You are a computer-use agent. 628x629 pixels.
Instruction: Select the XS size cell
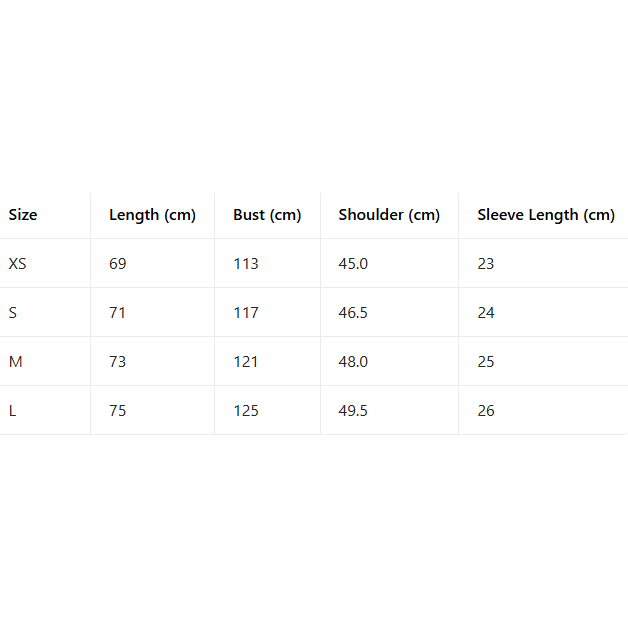(18, 264)
